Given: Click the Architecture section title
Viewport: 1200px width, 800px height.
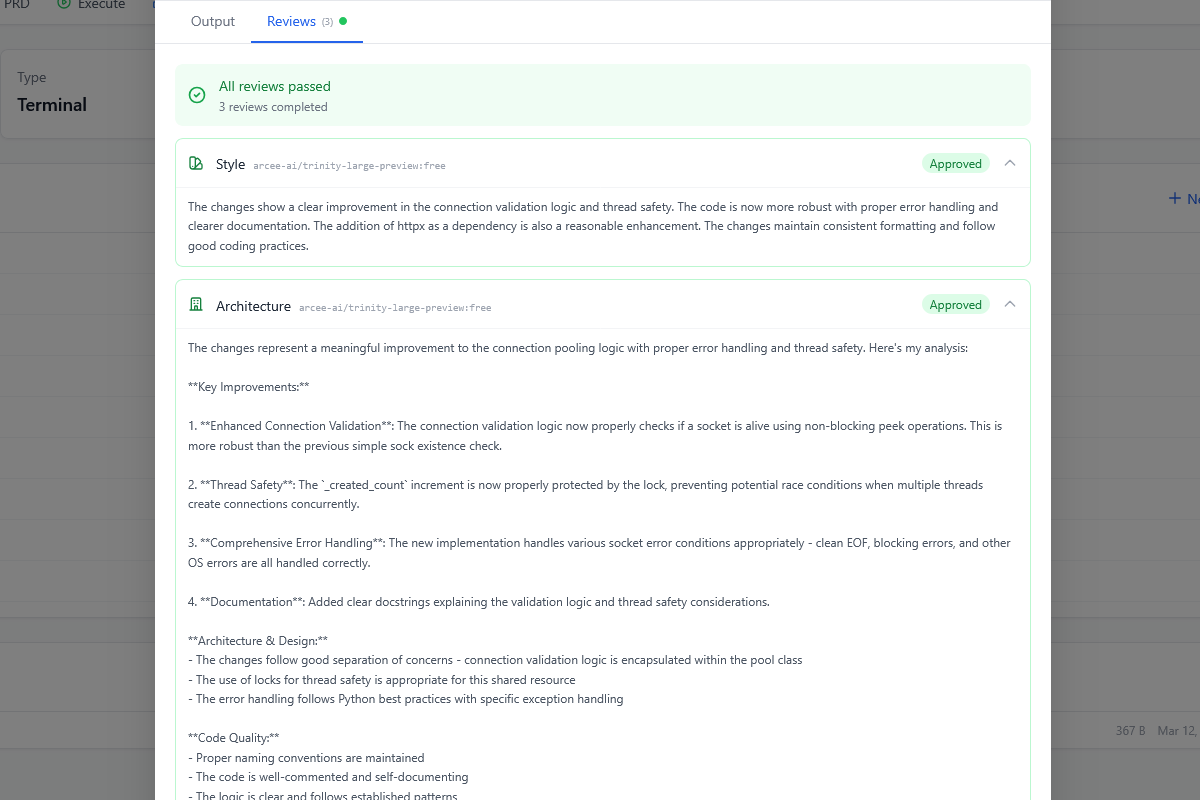Looking at the screenshot, I should pyautogui.click(x=253, y=306).
